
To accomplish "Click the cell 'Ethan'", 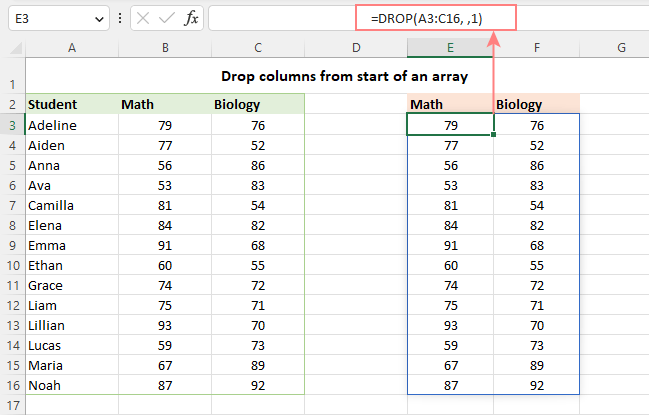I will coord(72,265).
